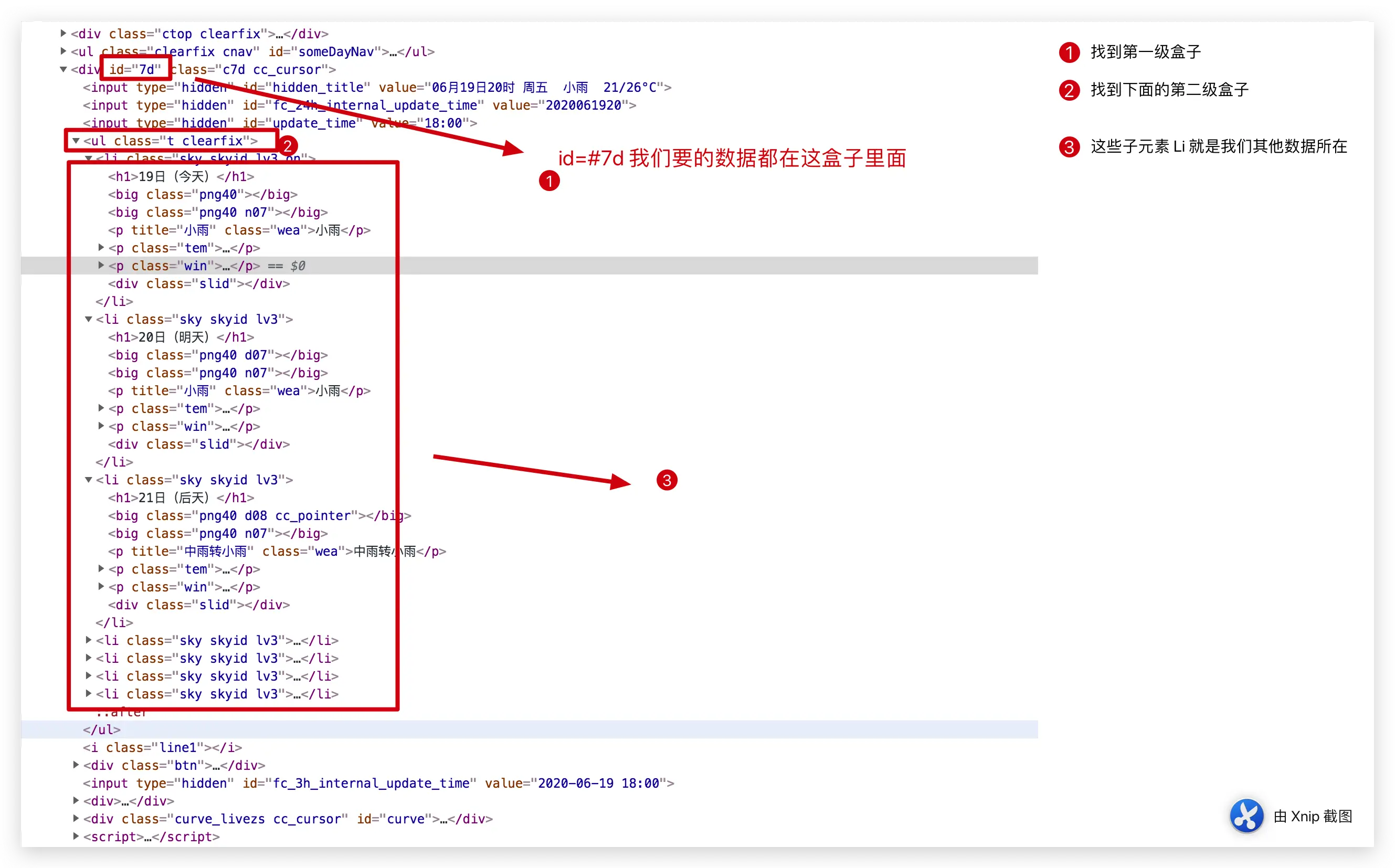This screenshot has width=1395, height=868.
Task: Click red number 1 under id=#7d annotation
Action: click(x=549, y=181)
